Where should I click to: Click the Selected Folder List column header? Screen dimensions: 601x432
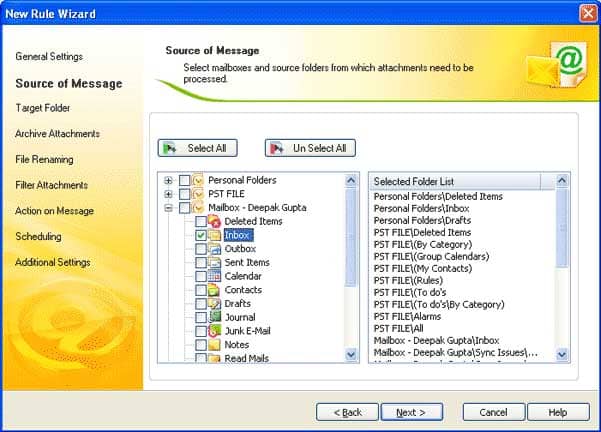(x=455, y=181)
